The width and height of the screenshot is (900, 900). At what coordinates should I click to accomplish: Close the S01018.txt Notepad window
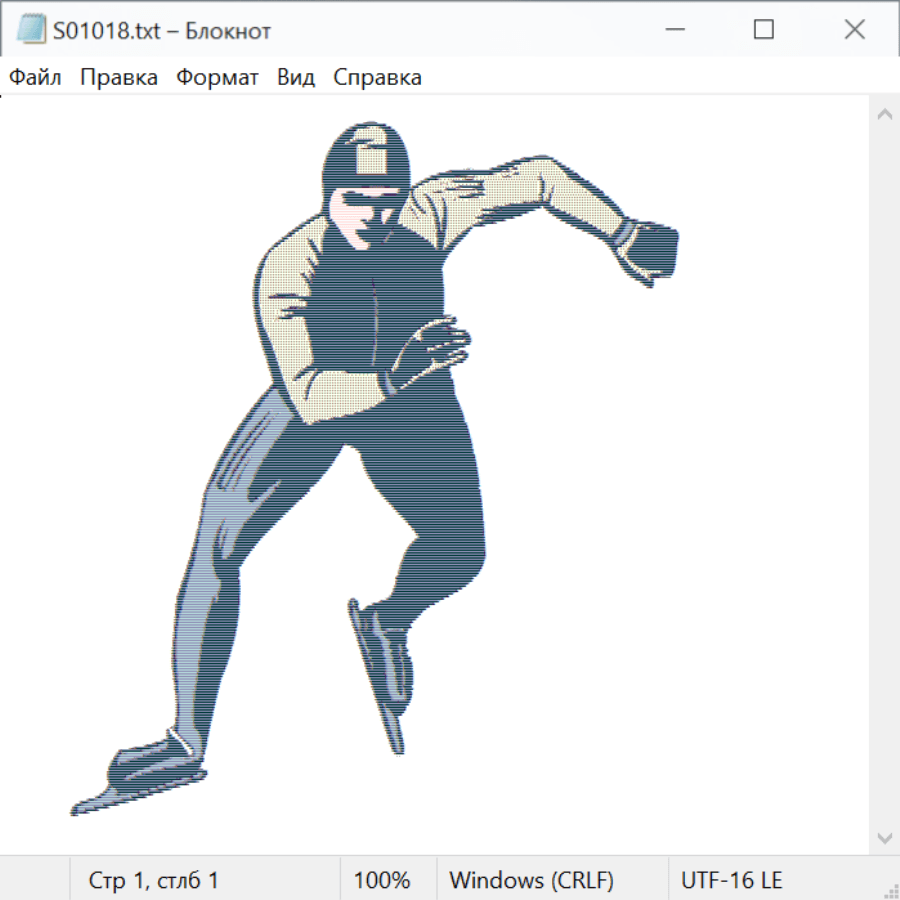854,30
